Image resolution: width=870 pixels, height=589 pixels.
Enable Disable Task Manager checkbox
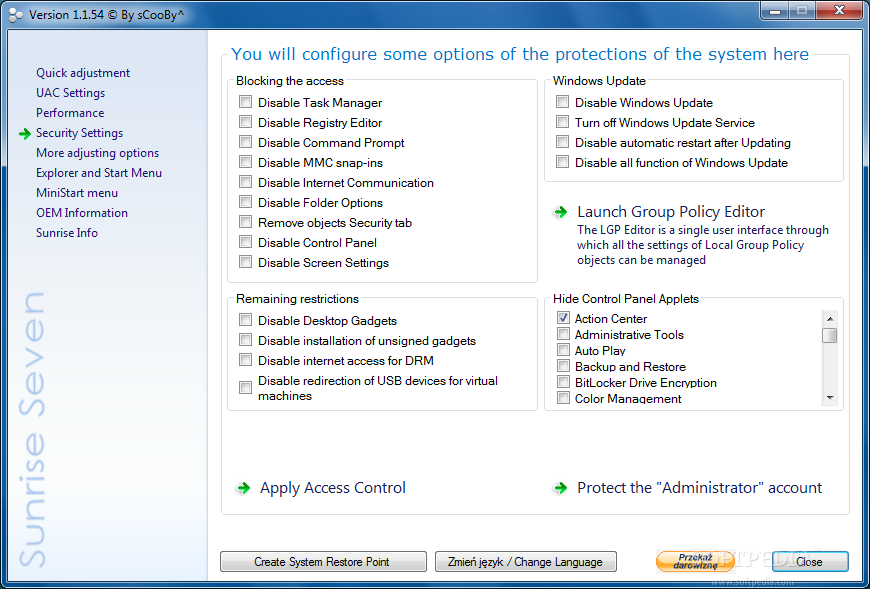click(245, 102)
